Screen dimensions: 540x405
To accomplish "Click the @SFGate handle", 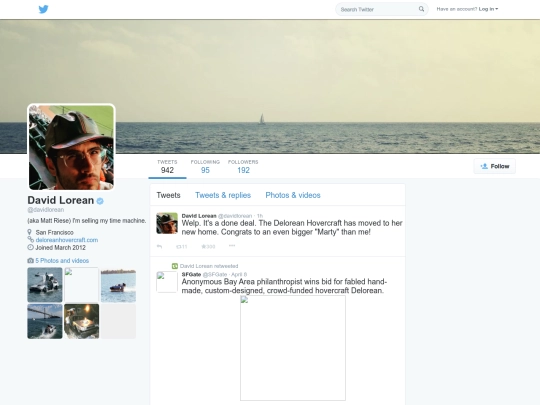I will pyautogui.click(x=215, y=274).
